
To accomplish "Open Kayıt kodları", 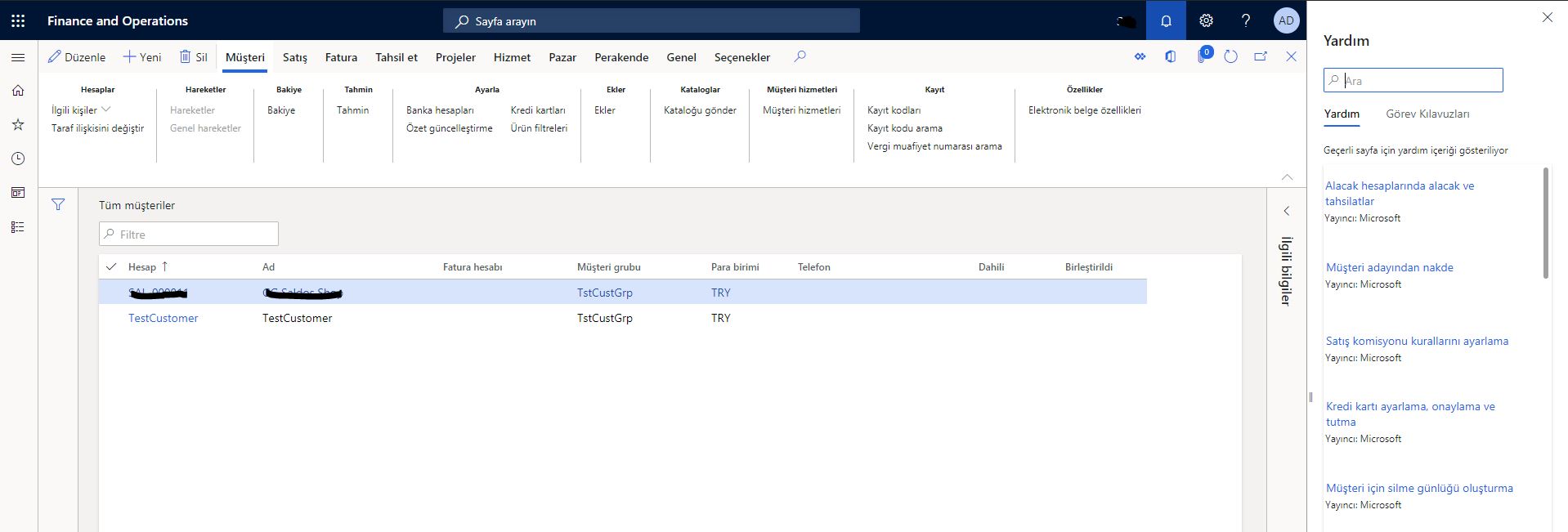I will [x=894, y=110].
